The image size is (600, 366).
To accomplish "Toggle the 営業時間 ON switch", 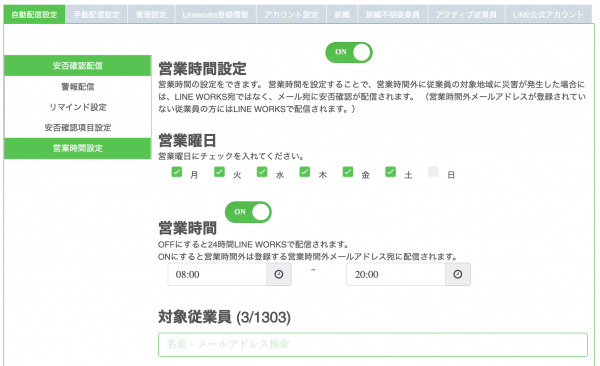I will [248, 212].
